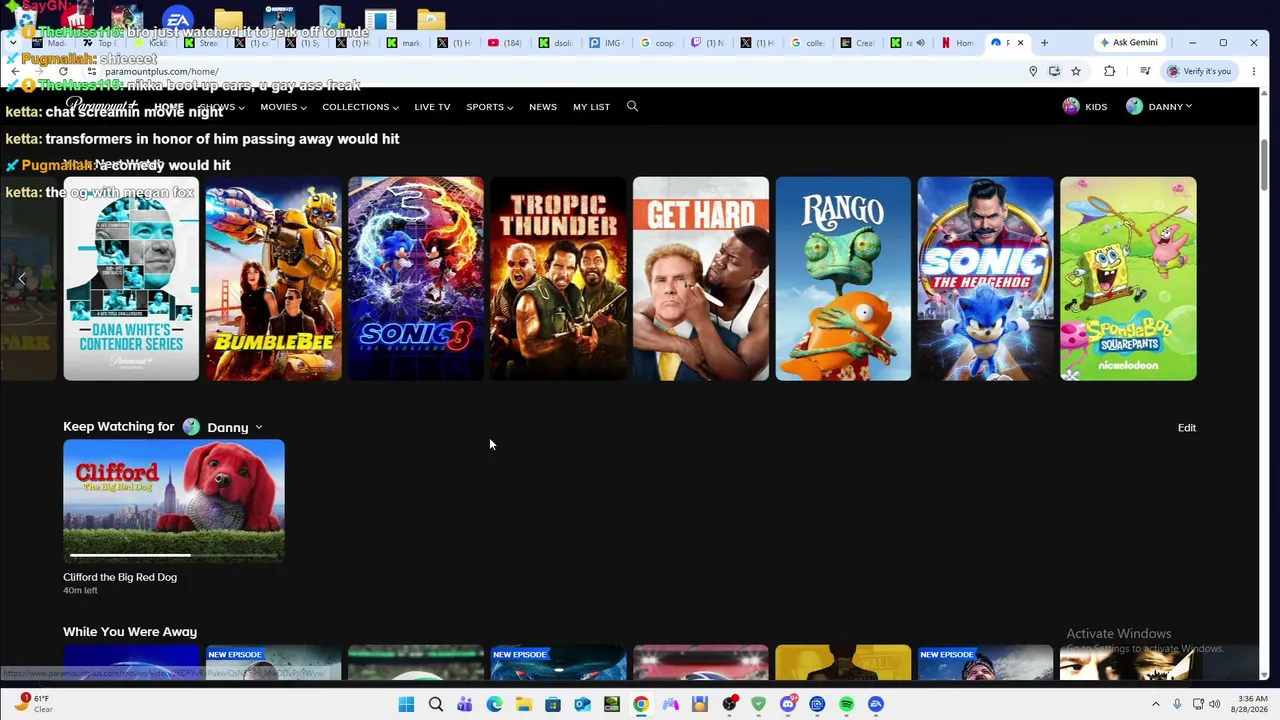
Task: Switch to the YouTube (184) browser tab
Action: [x=507, y=43]
